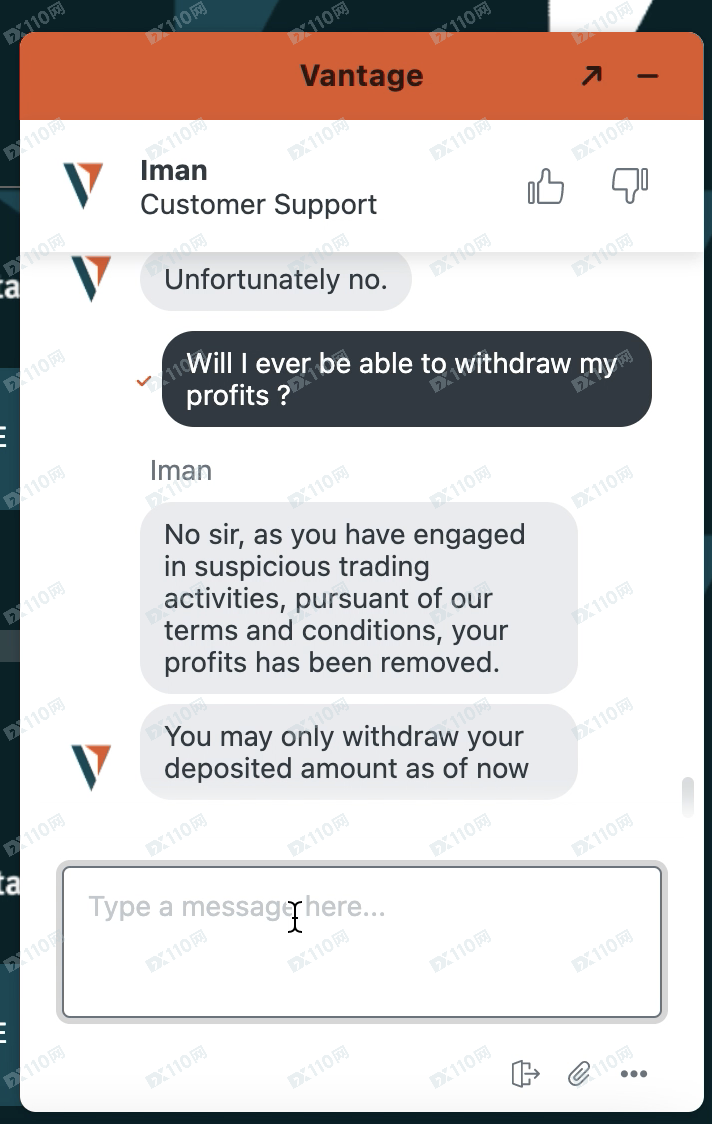Click the 'No sir, as you have engaged' message

(359, 598)
